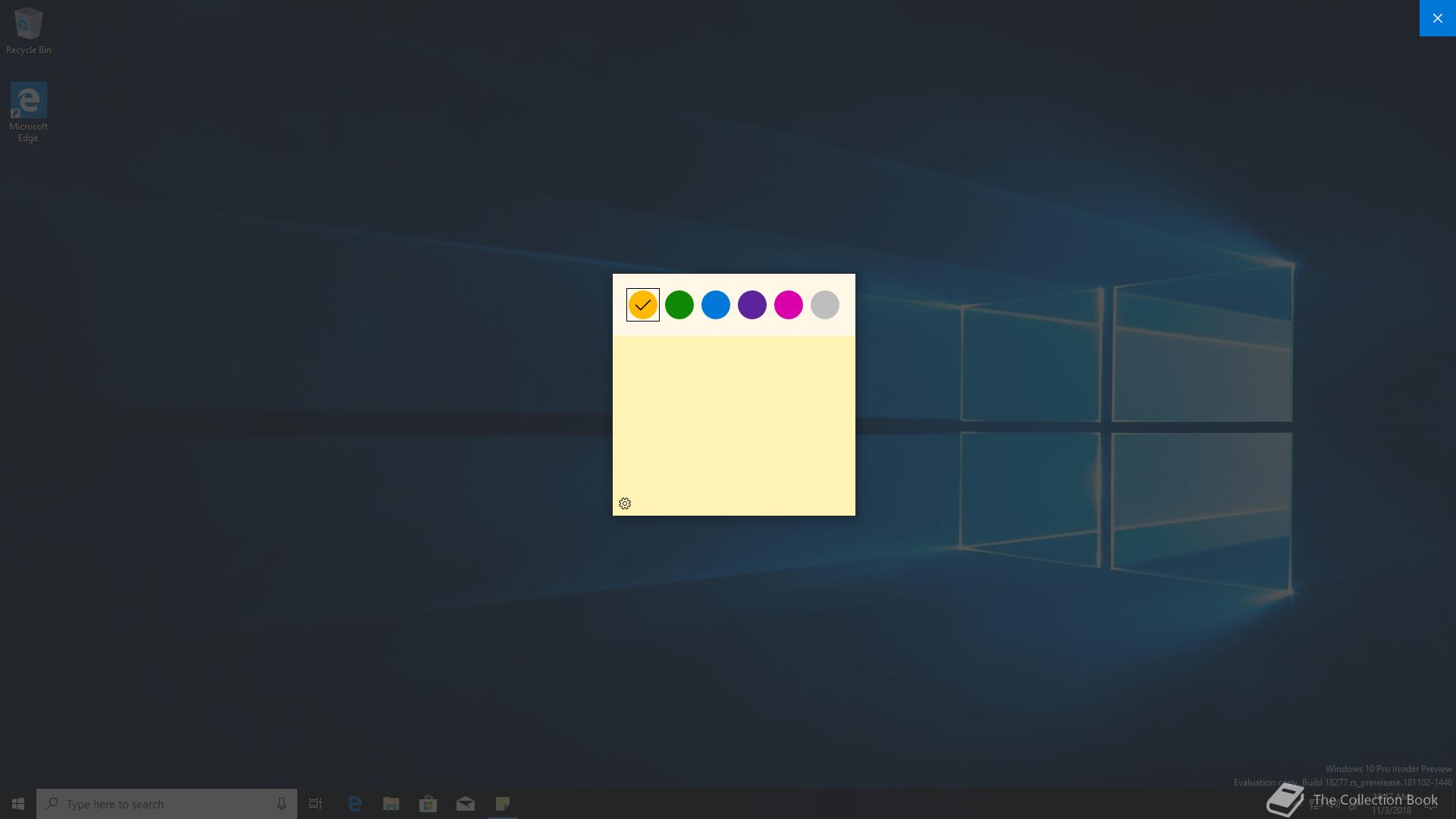Screen dimensions: 1456x819
Task: Switch the note to gray
Action: tap(824, 305)
